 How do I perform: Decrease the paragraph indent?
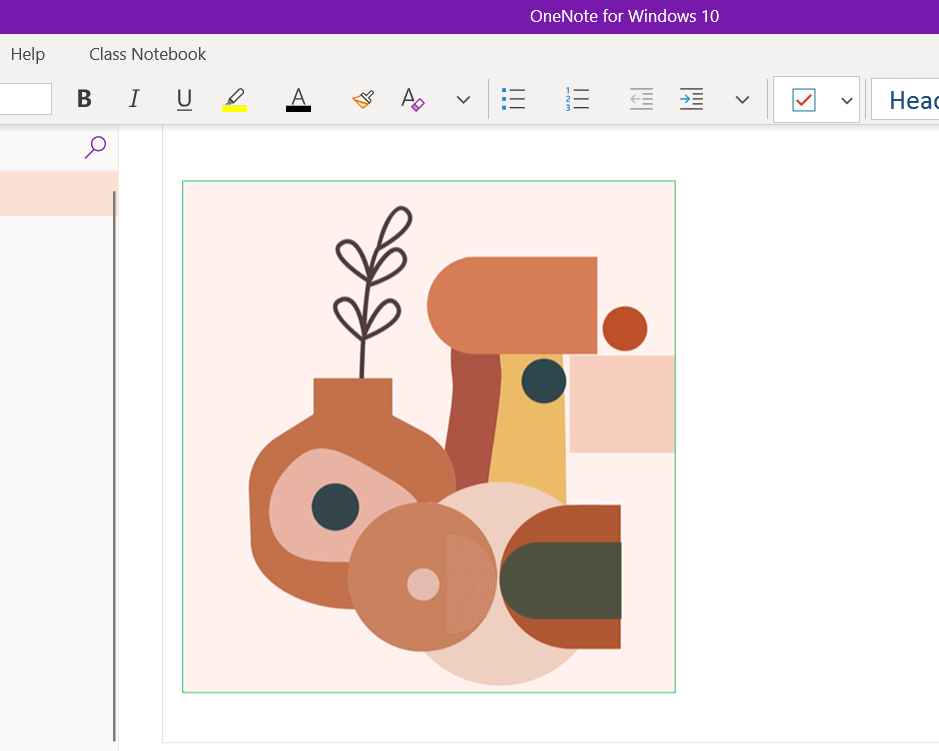pos(641,99)
